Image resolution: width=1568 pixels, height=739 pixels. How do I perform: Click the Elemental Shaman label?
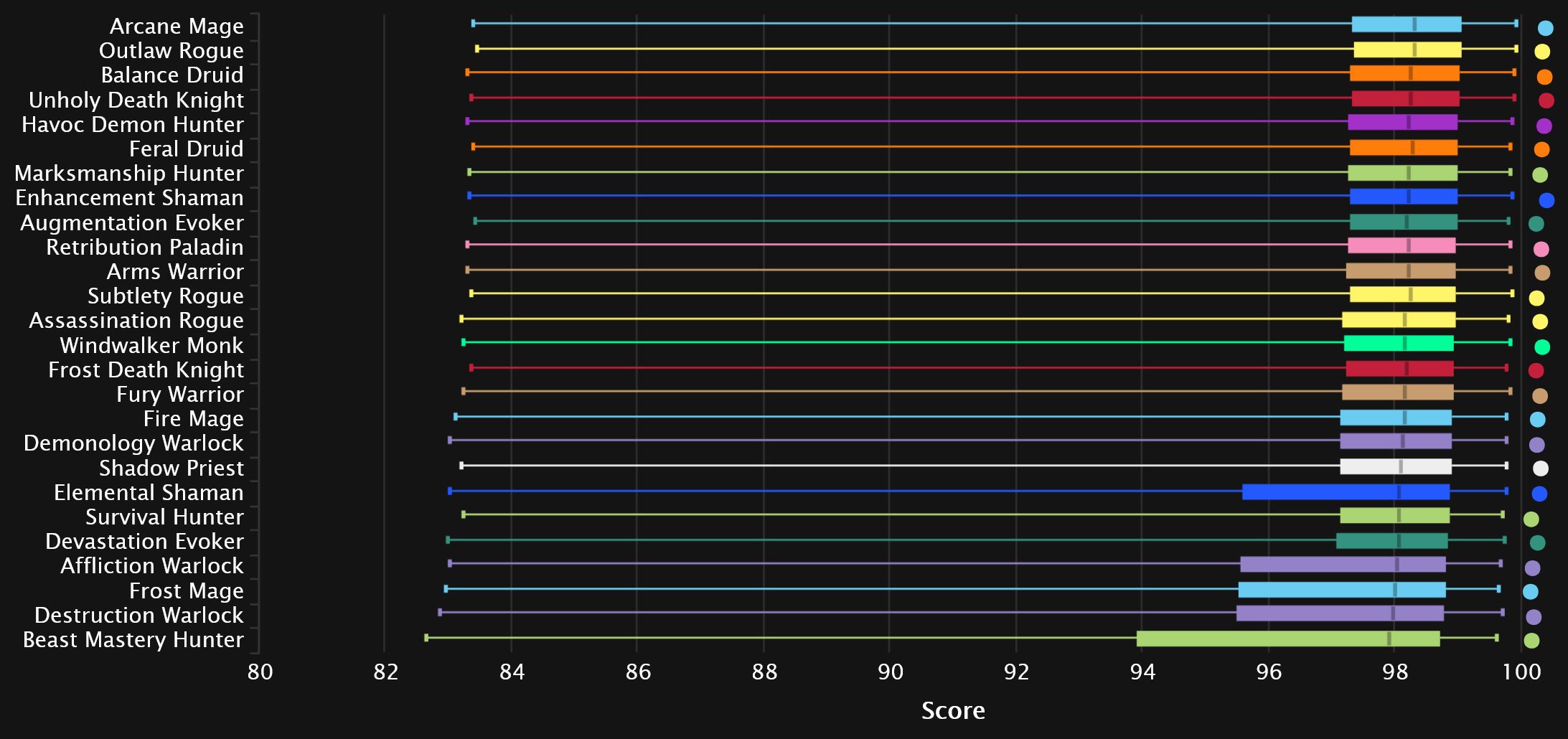pyautogui.click(x=149, y=493)
